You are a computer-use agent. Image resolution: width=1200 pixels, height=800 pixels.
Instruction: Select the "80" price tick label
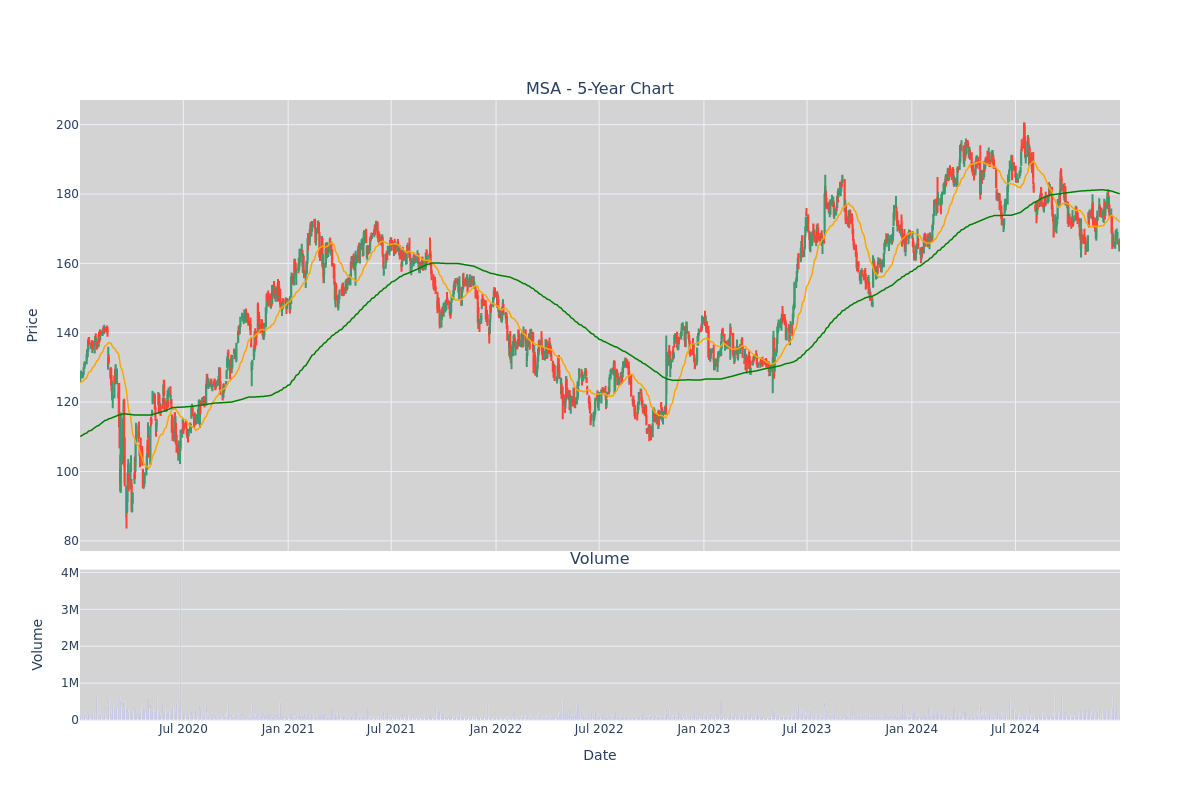(72, 541)
